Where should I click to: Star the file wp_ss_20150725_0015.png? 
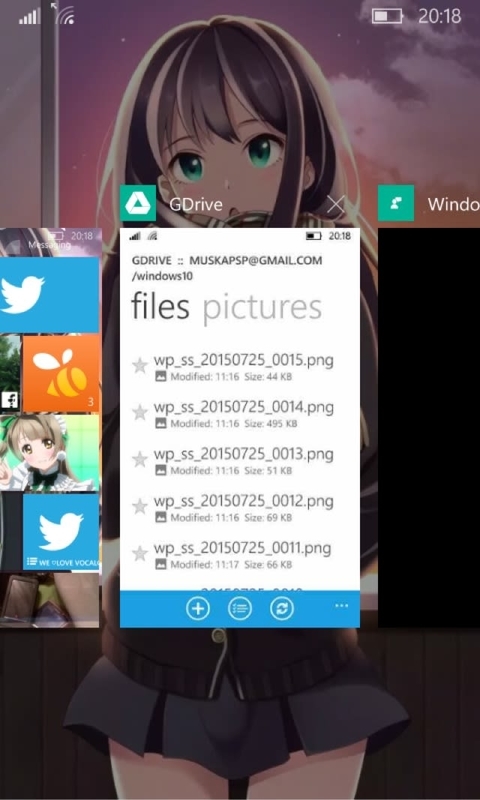click(140, 365)
